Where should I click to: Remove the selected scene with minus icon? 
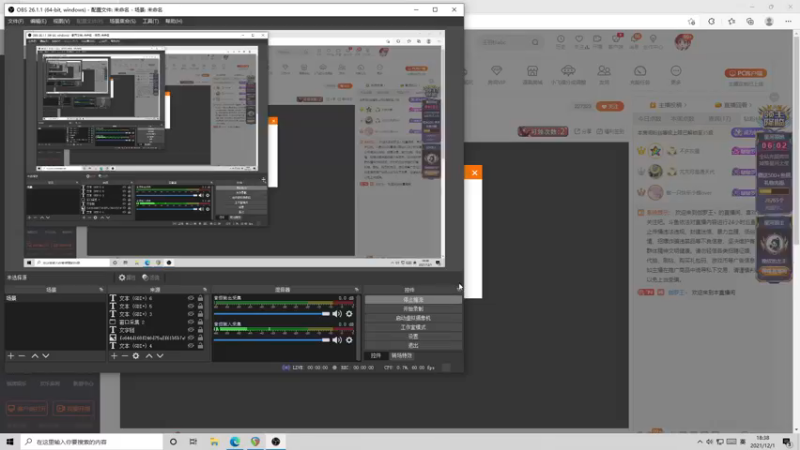(22, 356)
